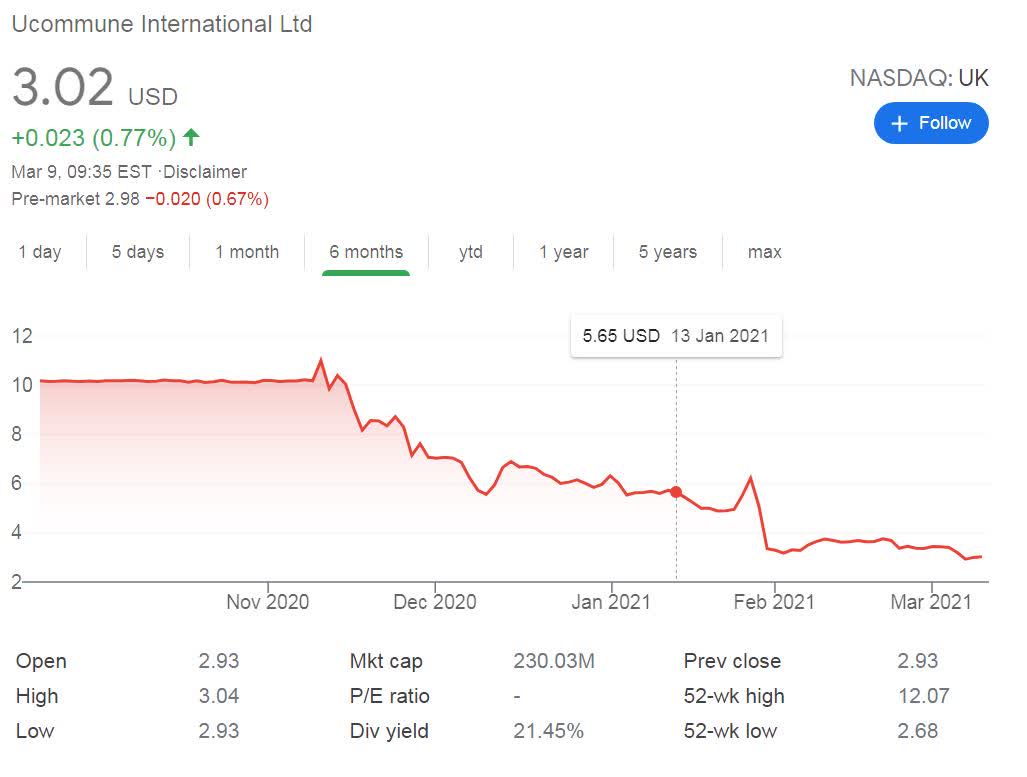This screenshot has height=777, width=1027.
Task: Select the 5 years range
Action: (x=667, y=252)
